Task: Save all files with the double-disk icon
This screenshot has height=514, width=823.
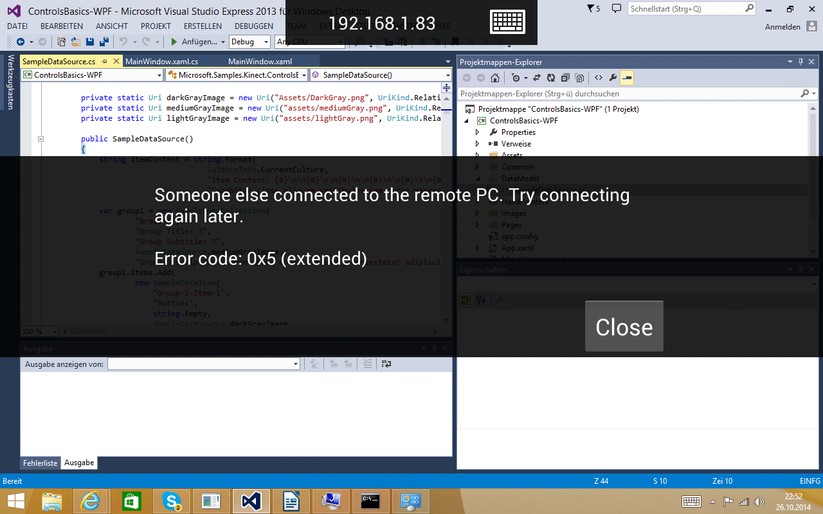Action: click(x=104, y=41)
